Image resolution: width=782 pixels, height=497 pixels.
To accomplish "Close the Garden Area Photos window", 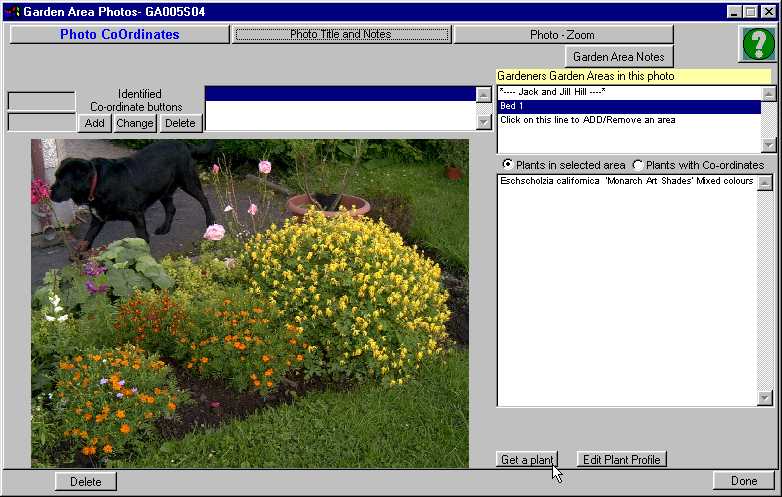I will pos(769,11).
